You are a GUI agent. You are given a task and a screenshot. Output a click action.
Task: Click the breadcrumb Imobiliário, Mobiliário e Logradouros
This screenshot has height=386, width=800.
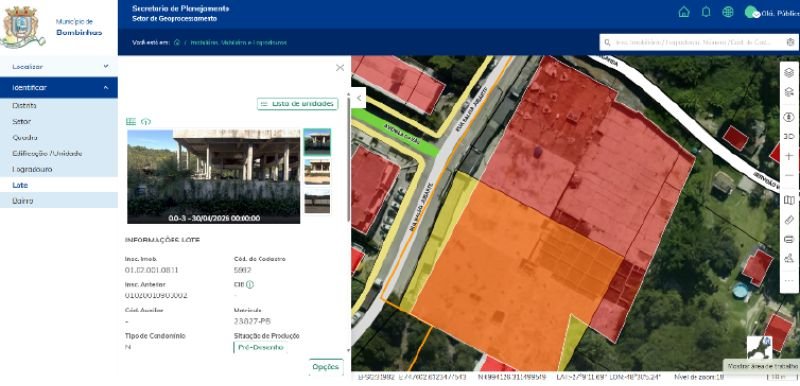pos(239,43)
